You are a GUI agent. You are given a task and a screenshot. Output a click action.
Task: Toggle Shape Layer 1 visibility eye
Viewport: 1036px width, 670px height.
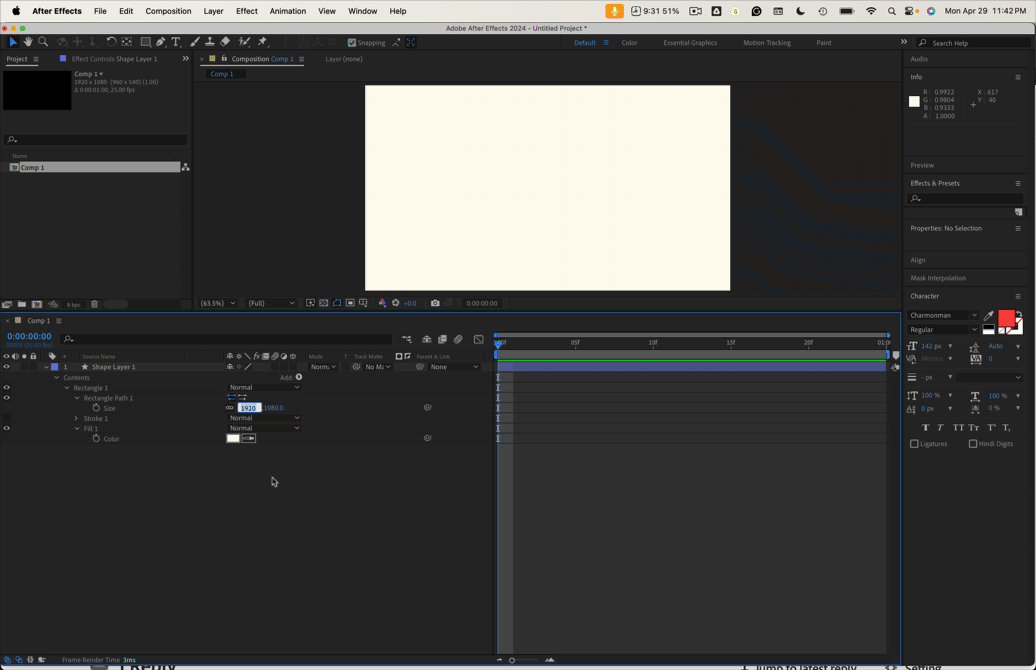coord(7,367)
